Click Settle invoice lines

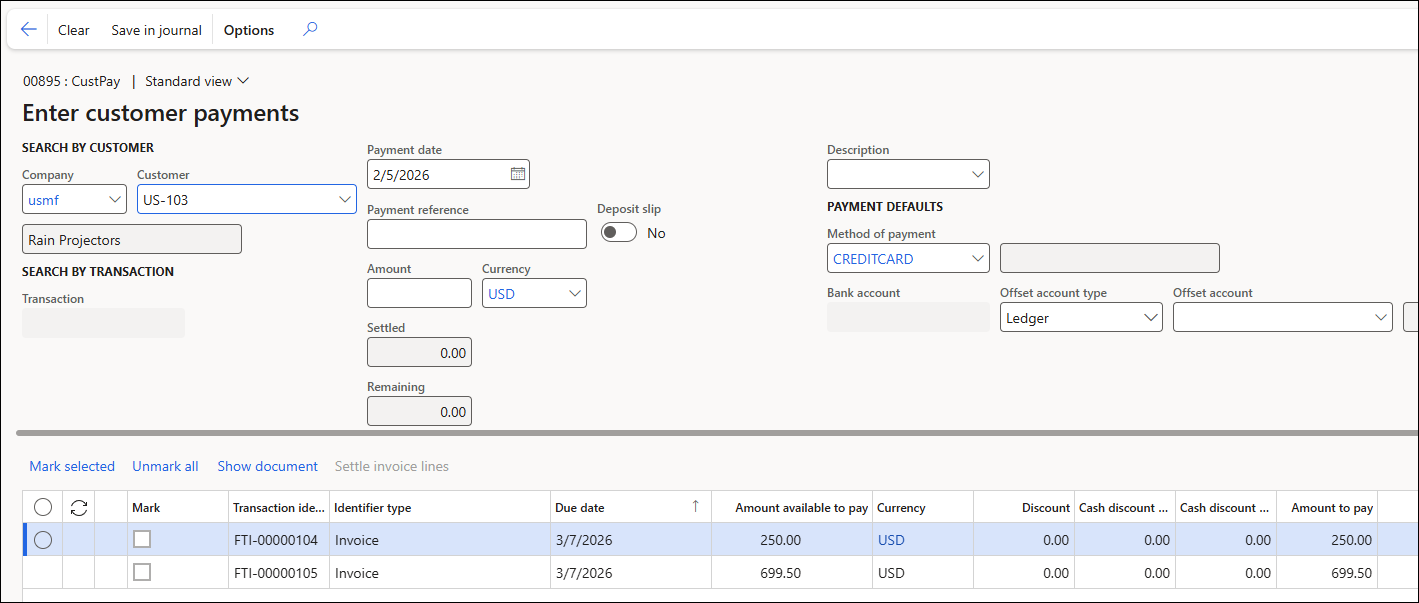tap(391, 466)
